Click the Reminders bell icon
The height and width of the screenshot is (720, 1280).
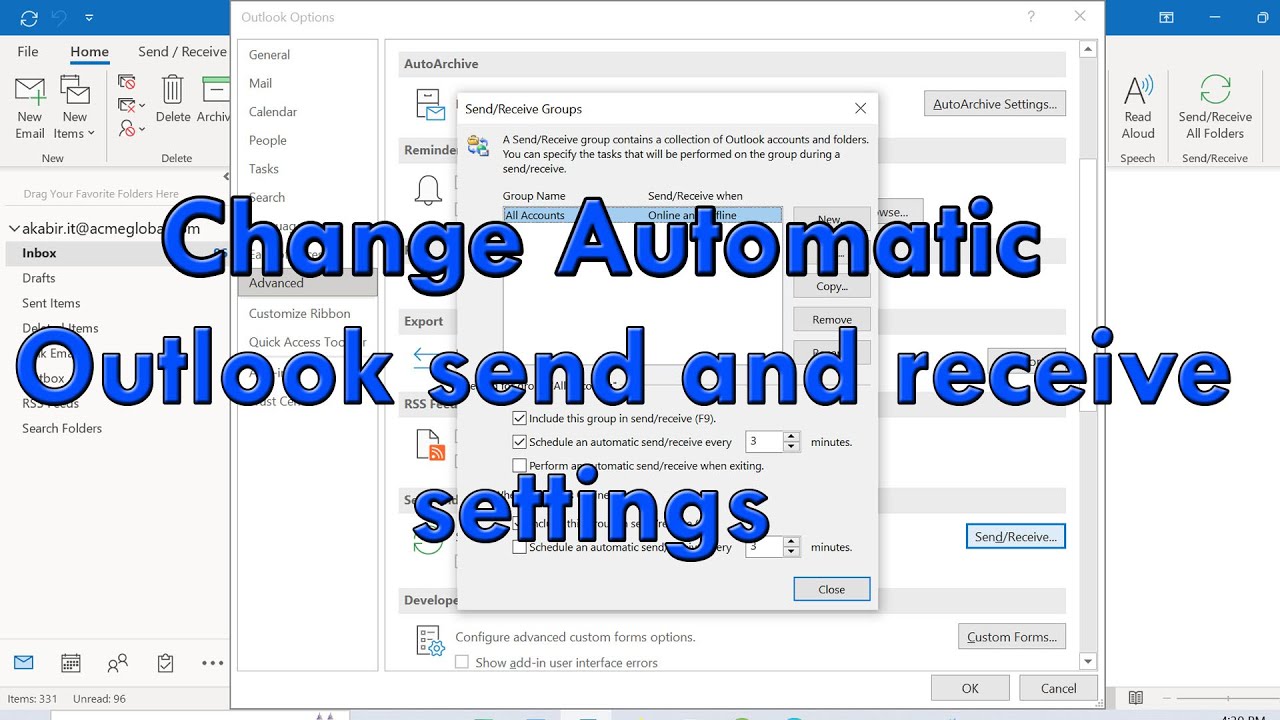(429, 189)
